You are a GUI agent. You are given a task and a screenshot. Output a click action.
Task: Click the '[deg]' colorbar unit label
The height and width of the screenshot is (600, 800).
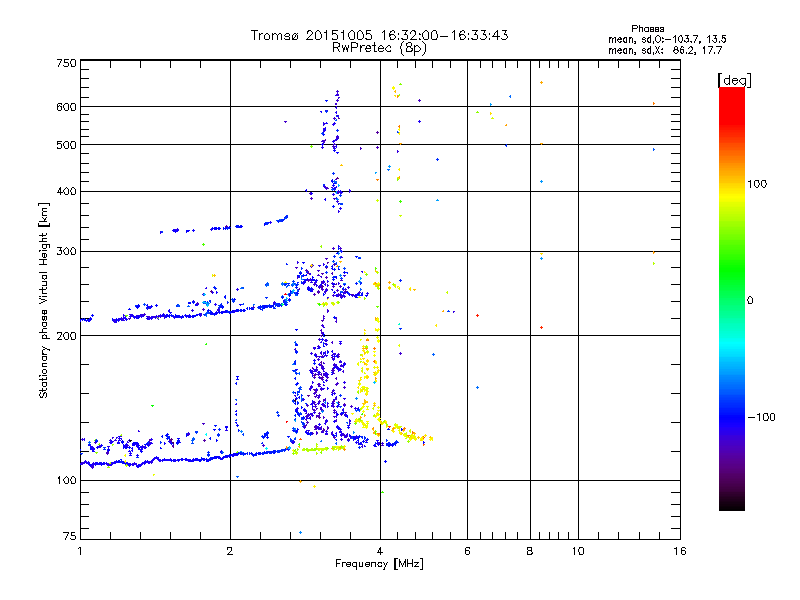734,81
